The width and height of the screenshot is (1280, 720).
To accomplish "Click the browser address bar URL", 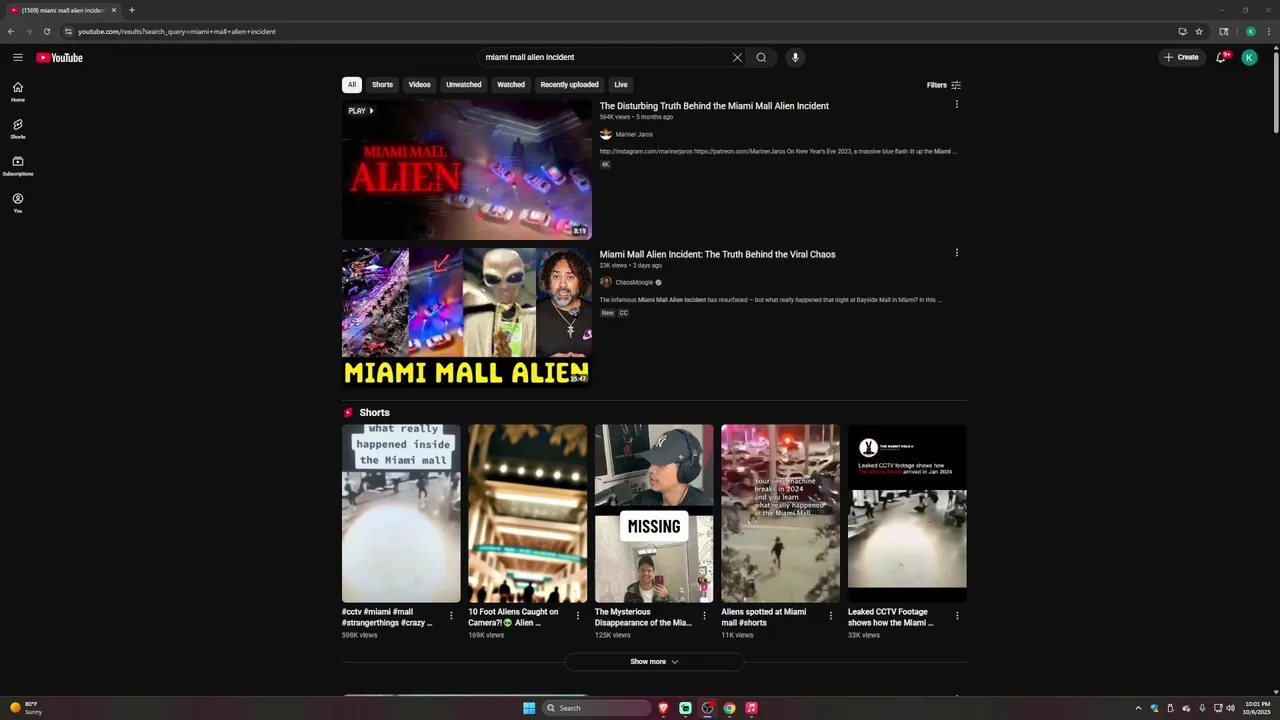I will [x=177, y=31].
